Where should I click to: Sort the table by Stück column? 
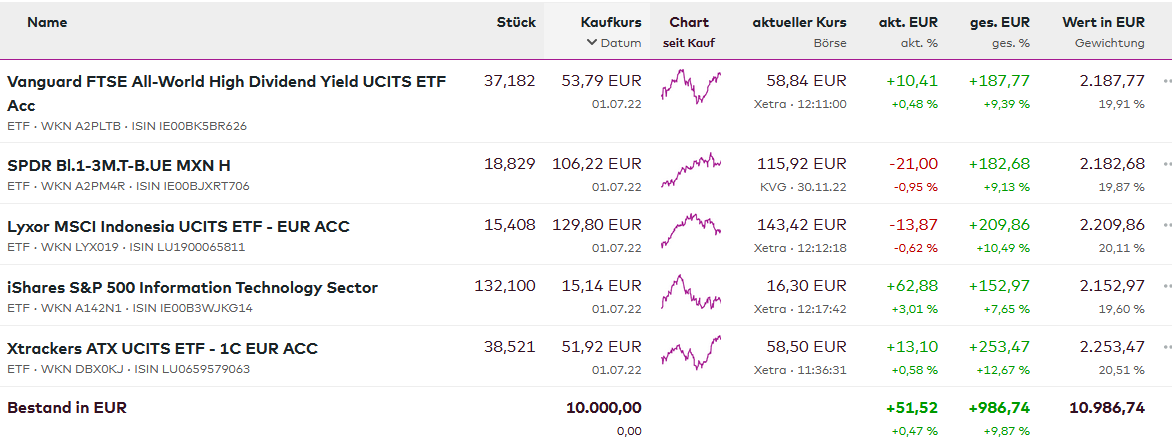[x=516, y=22]
